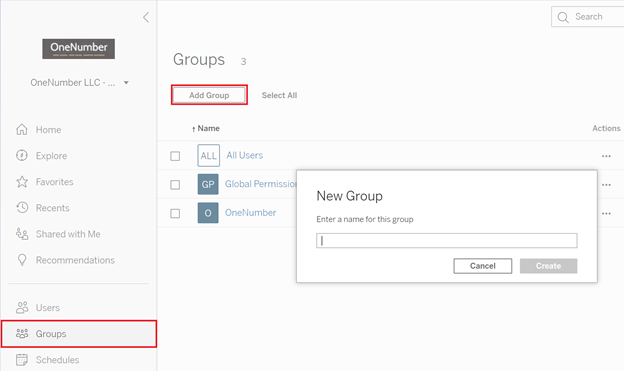Click the Home house icon in sidebar
The height and width of the screenshot is (371, 624).
pyautogui.click(x=22, y=129)
